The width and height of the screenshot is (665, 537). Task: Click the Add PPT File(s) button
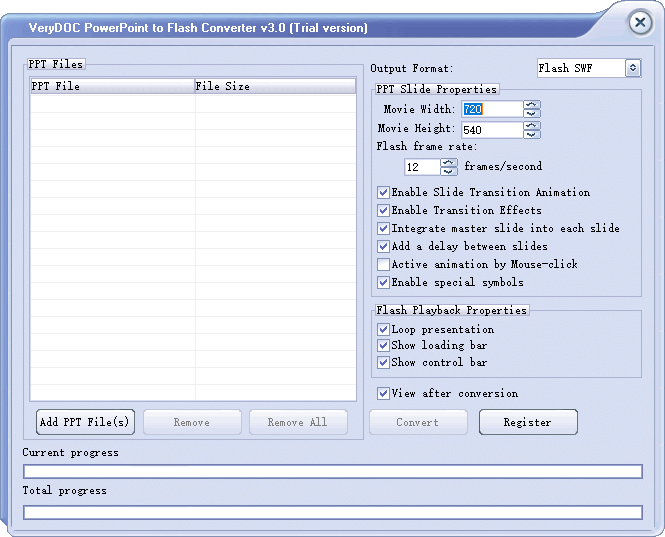pyautogui.click(x=85, y=422)
